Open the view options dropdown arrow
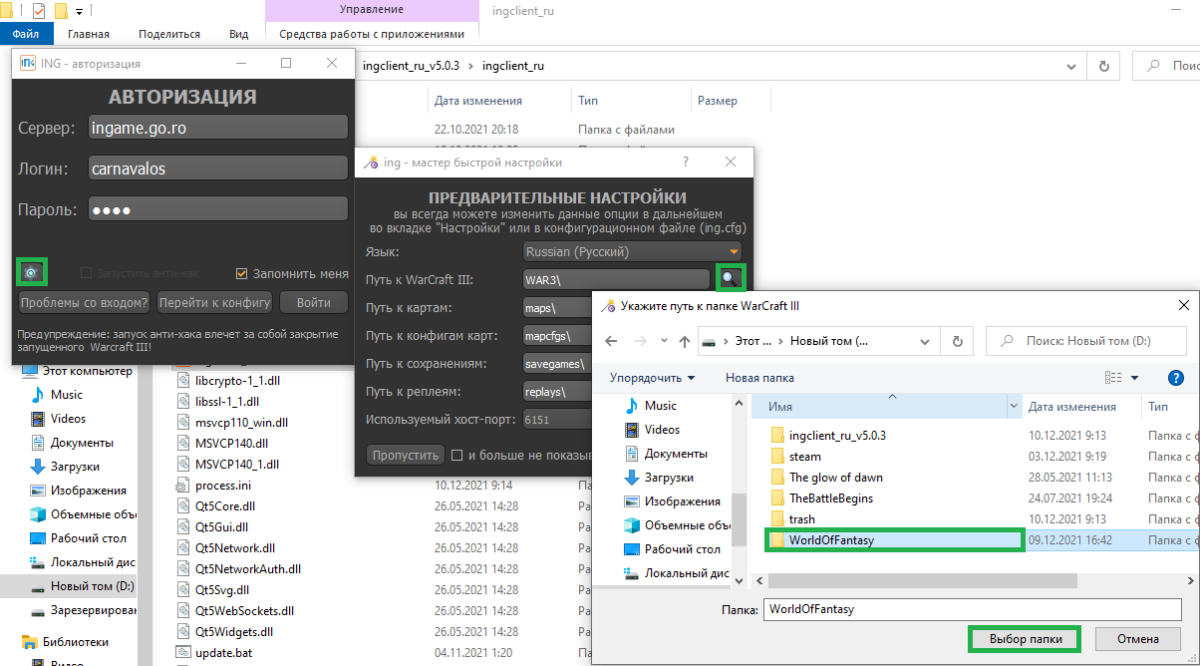 coord(1134,378)
